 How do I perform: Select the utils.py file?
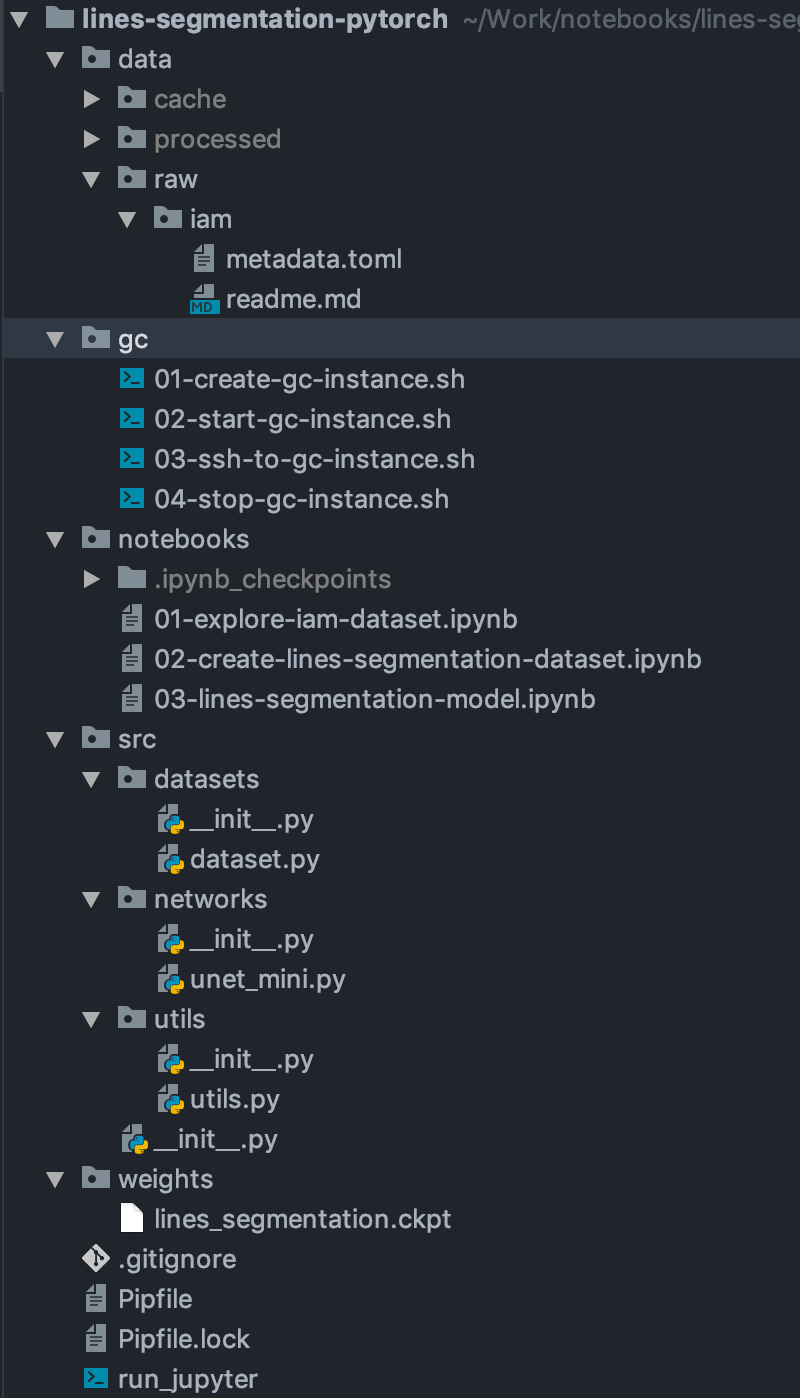[235, 1099]
